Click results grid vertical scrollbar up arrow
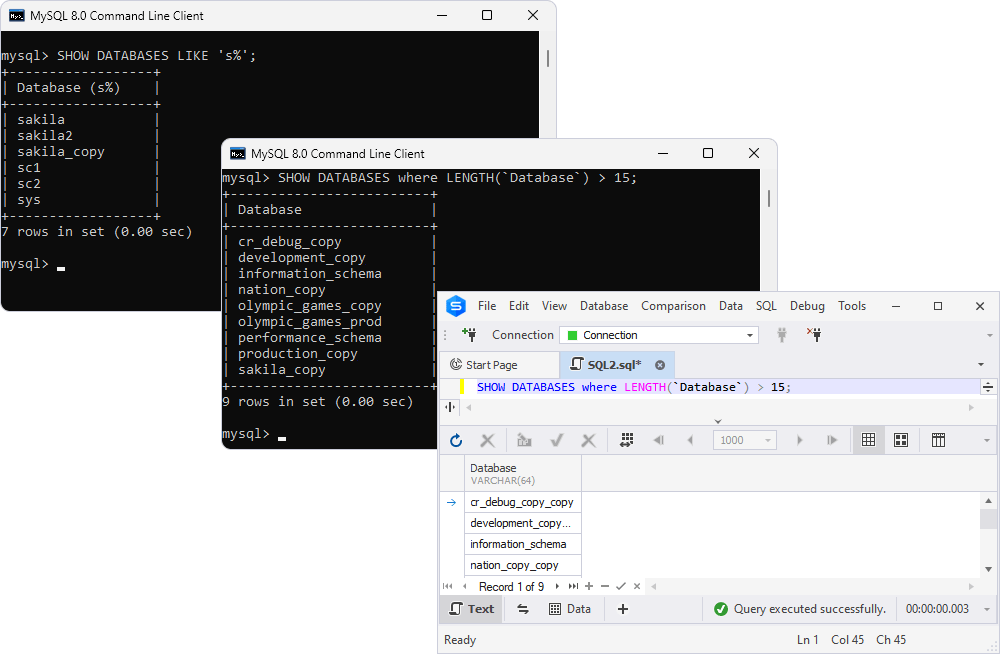This screenshot has width=1000, height=654. [x=989, y=501]
